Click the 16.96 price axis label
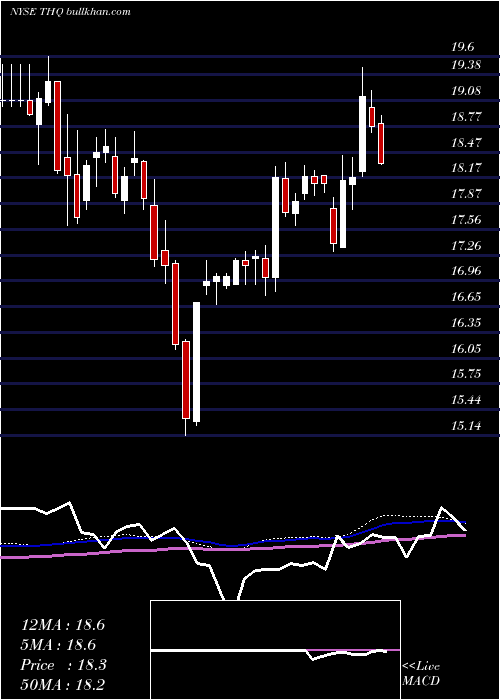Viewport: 500px width, 700px height. point(466,271)
